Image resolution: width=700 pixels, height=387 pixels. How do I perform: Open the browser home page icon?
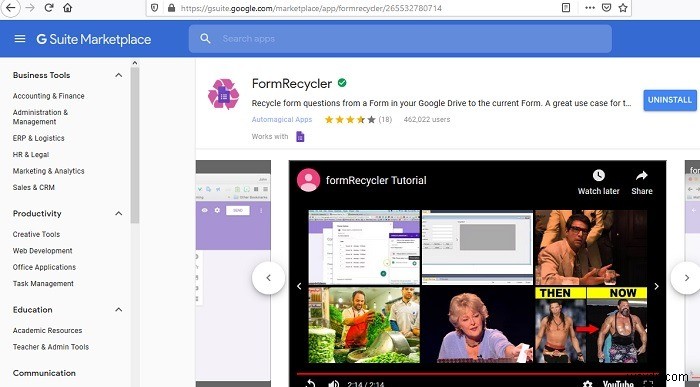point(67,8)
